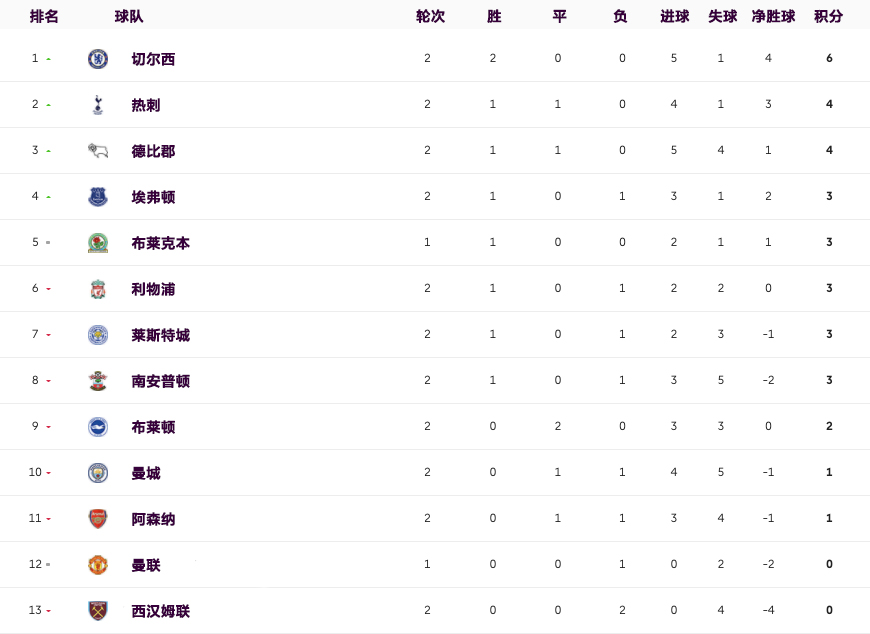Select the Arsenal cannon badge
This screenshot has height=634, width=870.
[98, 519]
